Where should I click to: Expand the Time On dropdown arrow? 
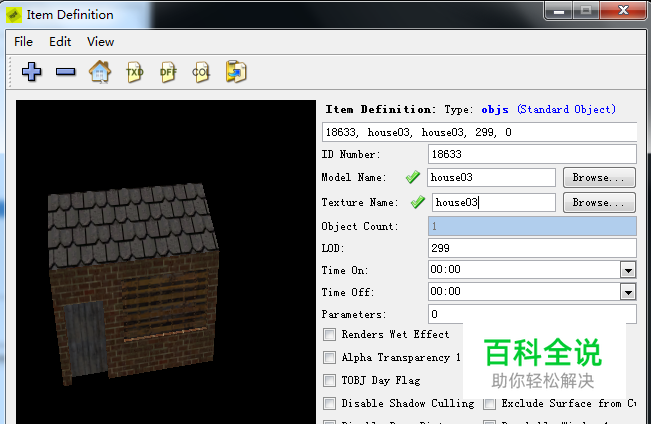click(628, 270)
